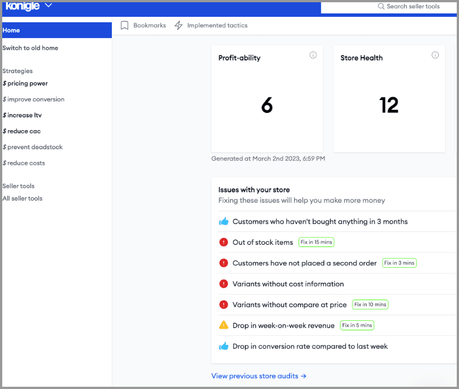Screen dimensions: 459x389
Task: Click Fix in 15 mins badge
Action: tap(316, 242)
